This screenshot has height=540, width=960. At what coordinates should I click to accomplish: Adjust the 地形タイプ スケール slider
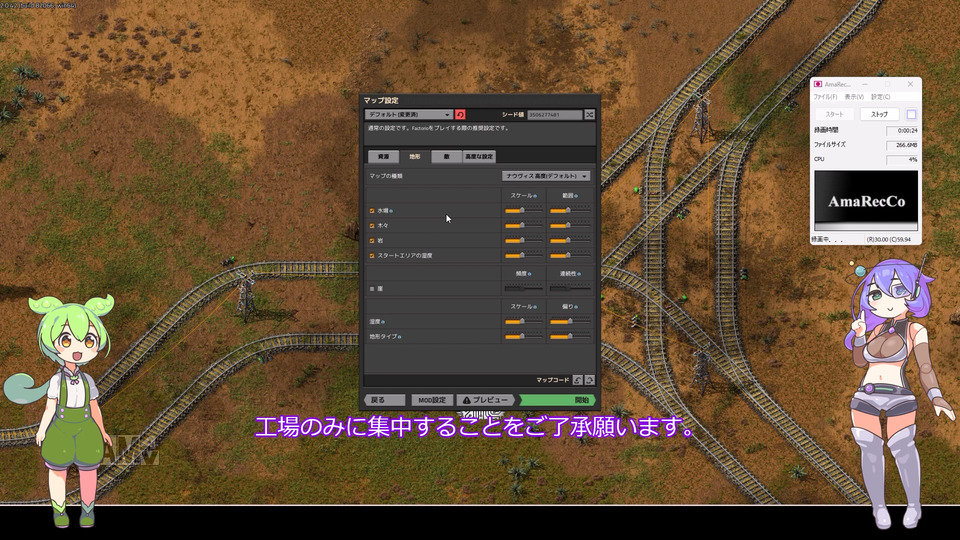click(523, 337)
